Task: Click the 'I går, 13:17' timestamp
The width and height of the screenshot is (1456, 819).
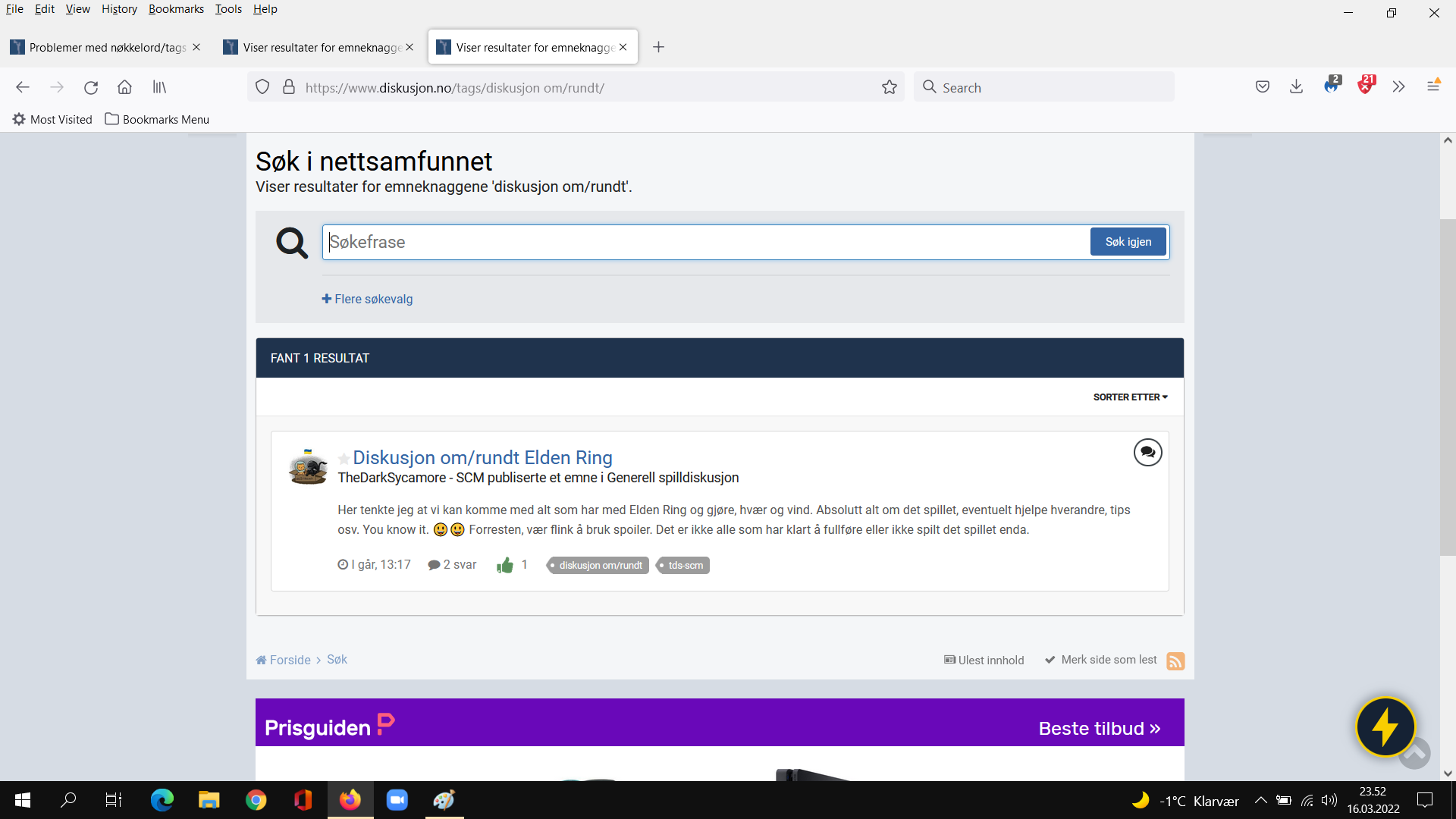Action: pyautogui.click(x=374, y=565)
